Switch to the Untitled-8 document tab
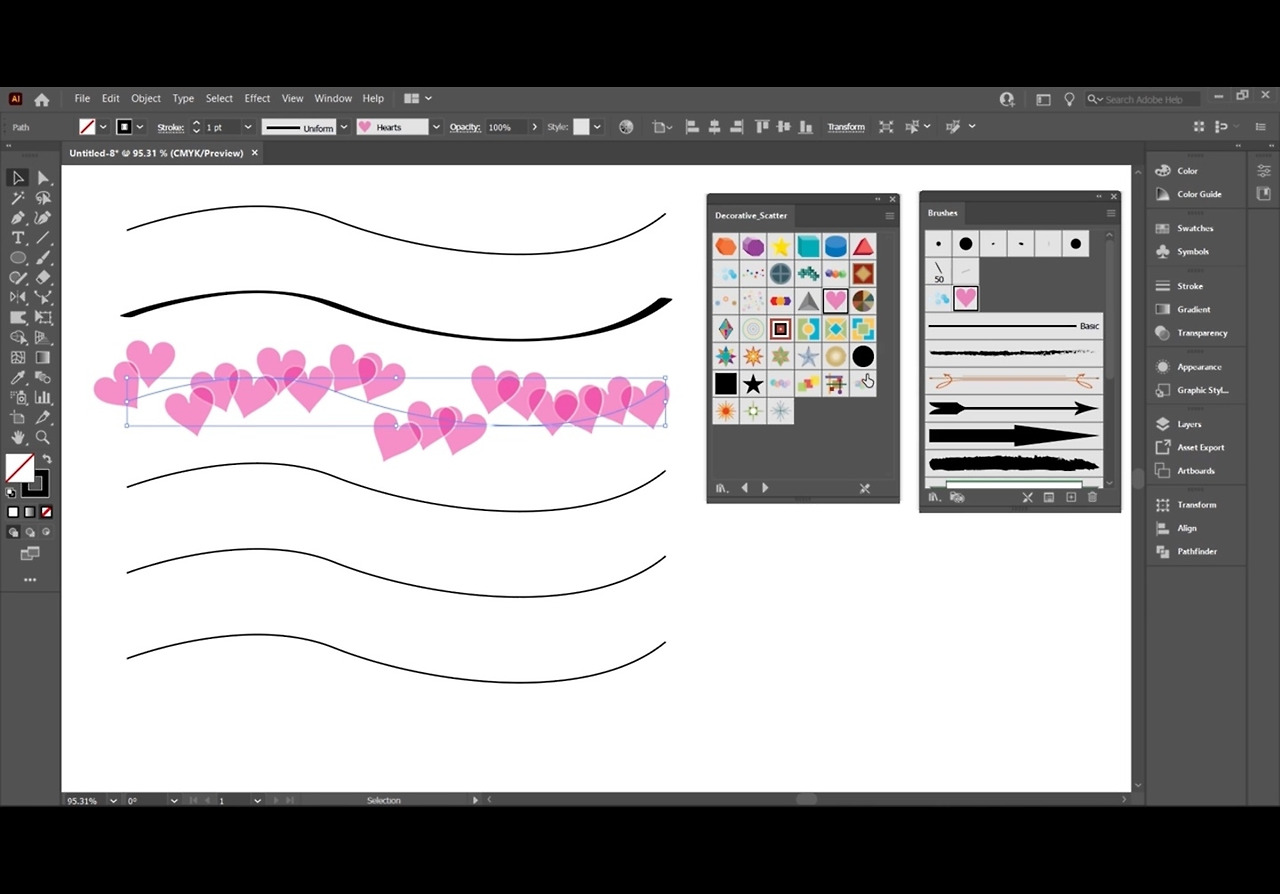Viewport: 1280px width, 894px height. pyautogui.click(x=156, y=153)
